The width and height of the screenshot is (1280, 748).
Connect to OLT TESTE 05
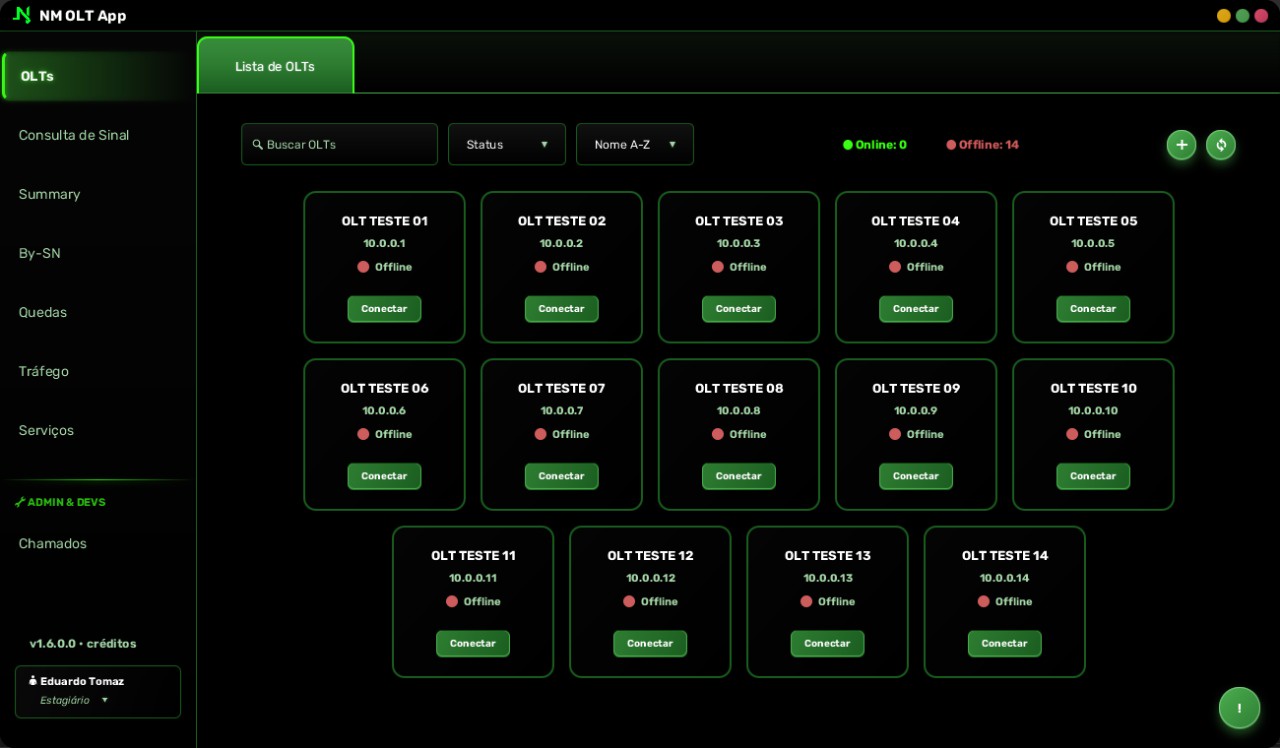(x=1093, y=309)
